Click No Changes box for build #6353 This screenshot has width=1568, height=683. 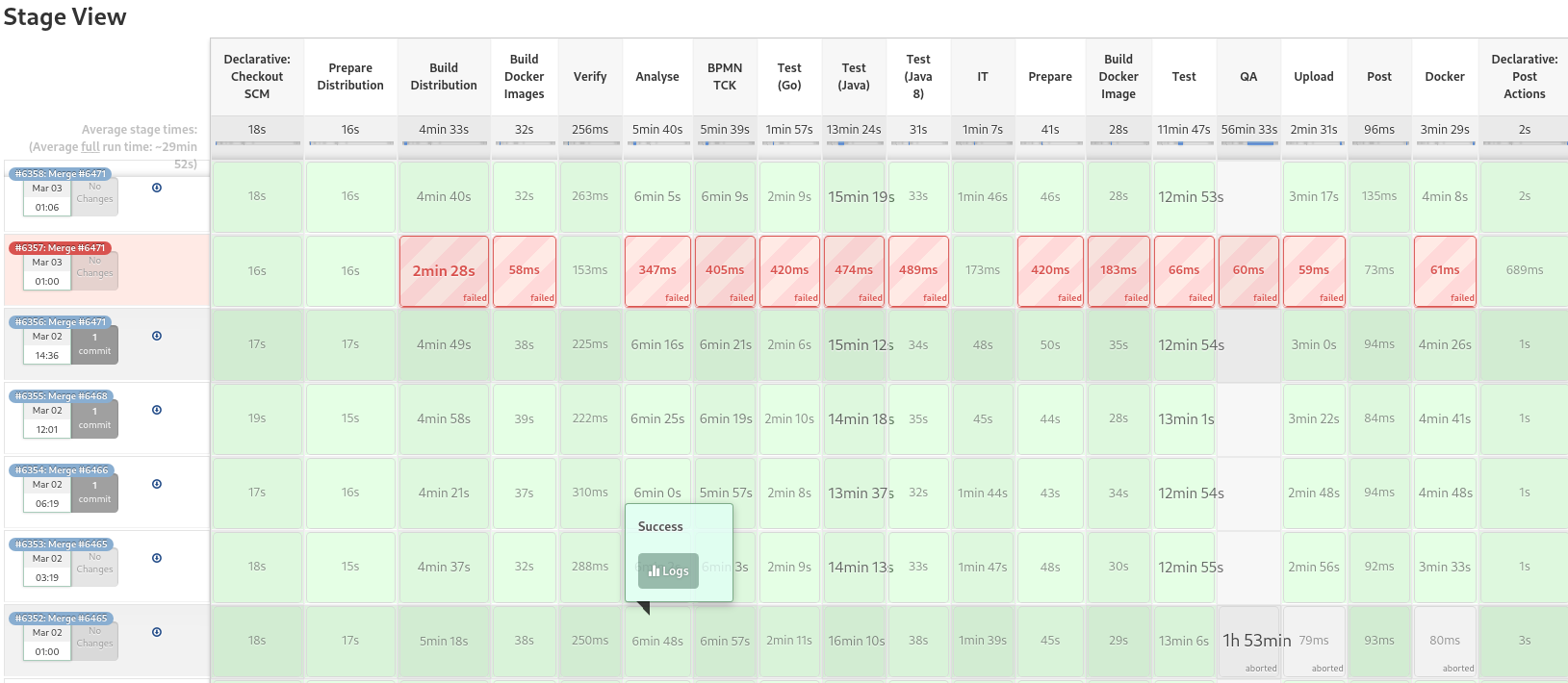(94, 567)
